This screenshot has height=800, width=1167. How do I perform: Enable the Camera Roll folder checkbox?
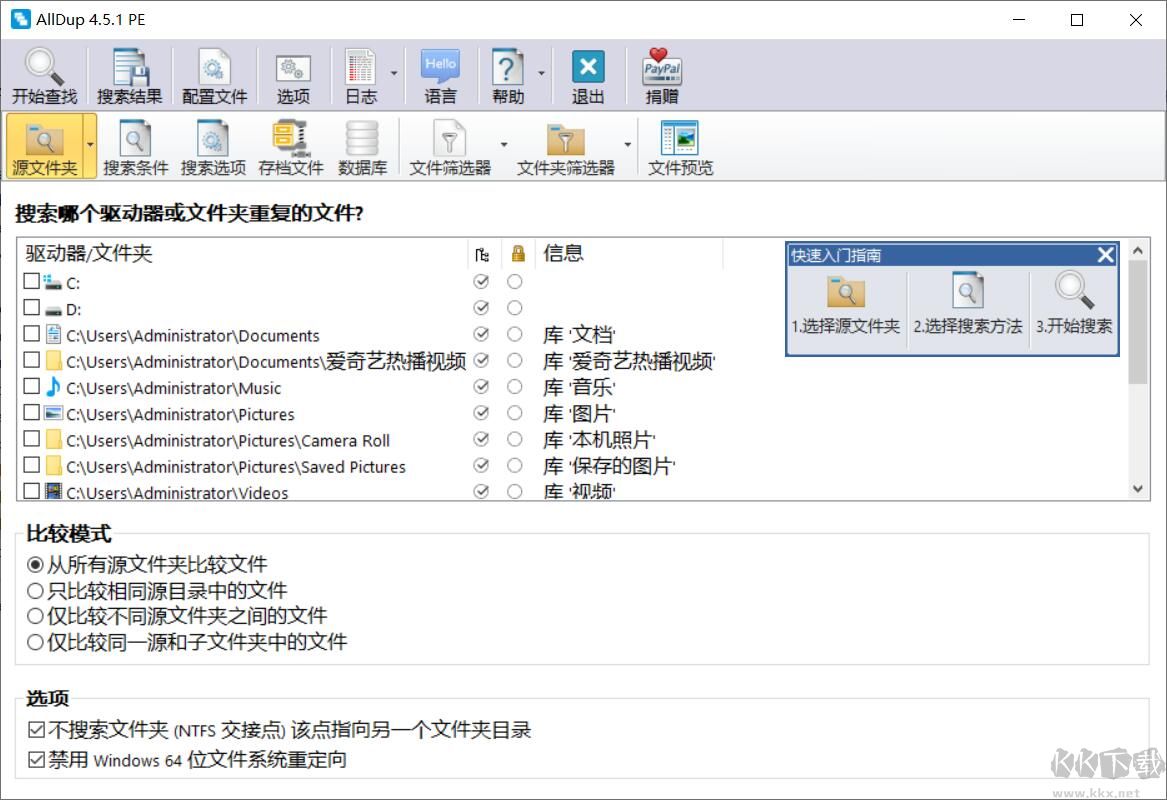pyautogui.click(x=31, y=439)
